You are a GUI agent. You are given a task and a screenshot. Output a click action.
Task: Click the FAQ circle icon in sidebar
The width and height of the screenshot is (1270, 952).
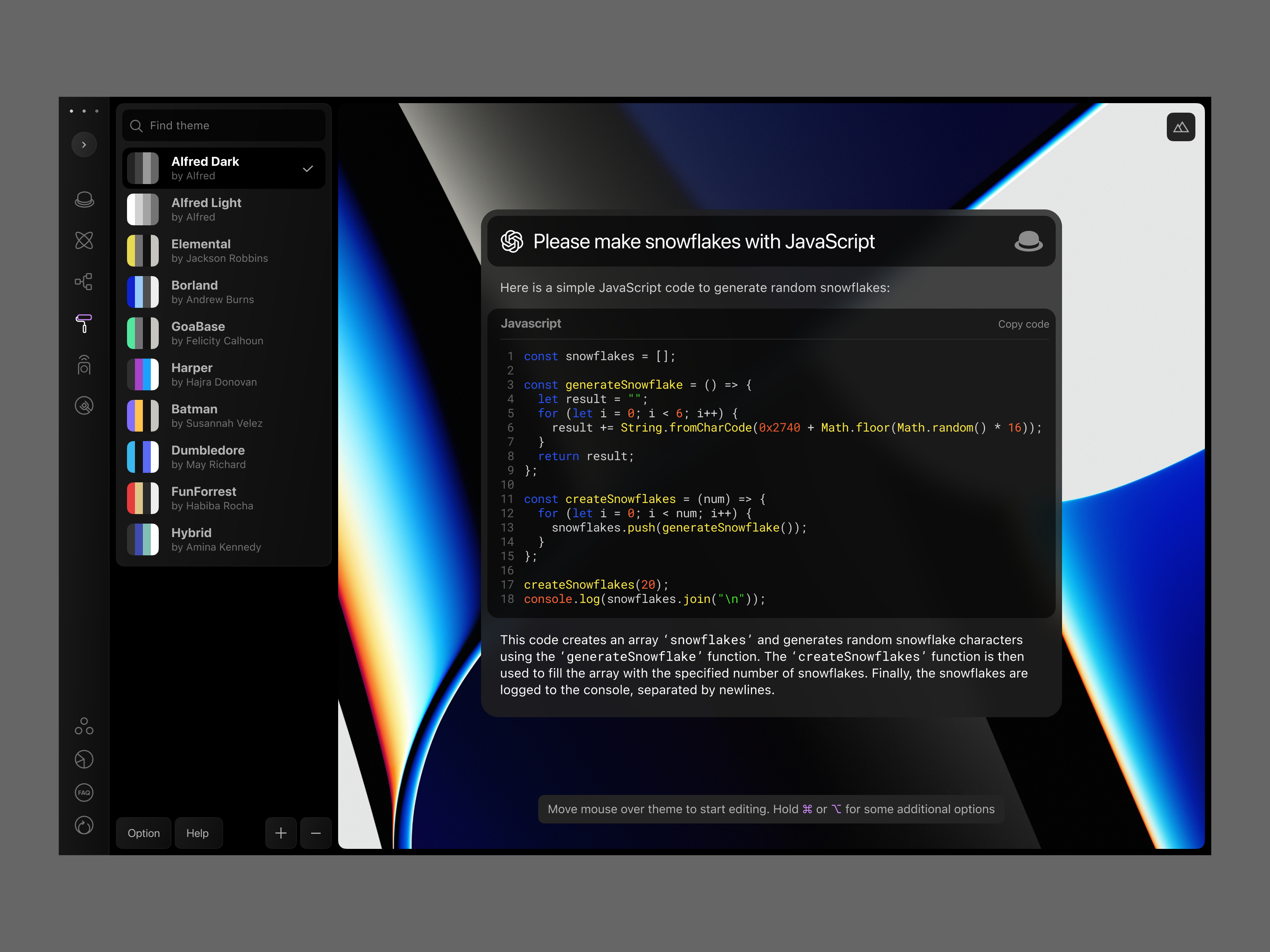(x=85, y=793)
